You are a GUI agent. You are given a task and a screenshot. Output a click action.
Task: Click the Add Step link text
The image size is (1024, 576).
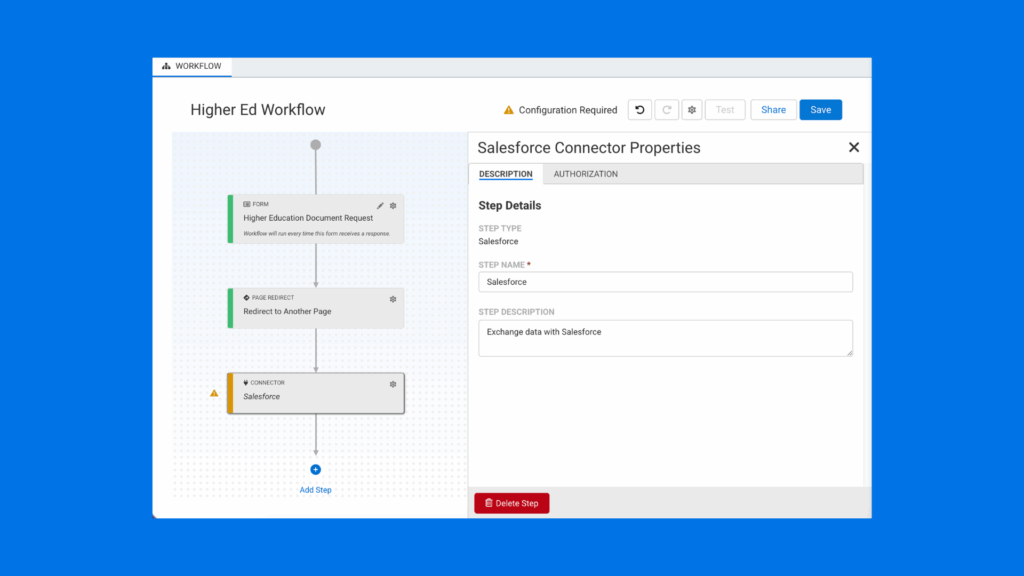pyautogui.click(x=315, y=490)
